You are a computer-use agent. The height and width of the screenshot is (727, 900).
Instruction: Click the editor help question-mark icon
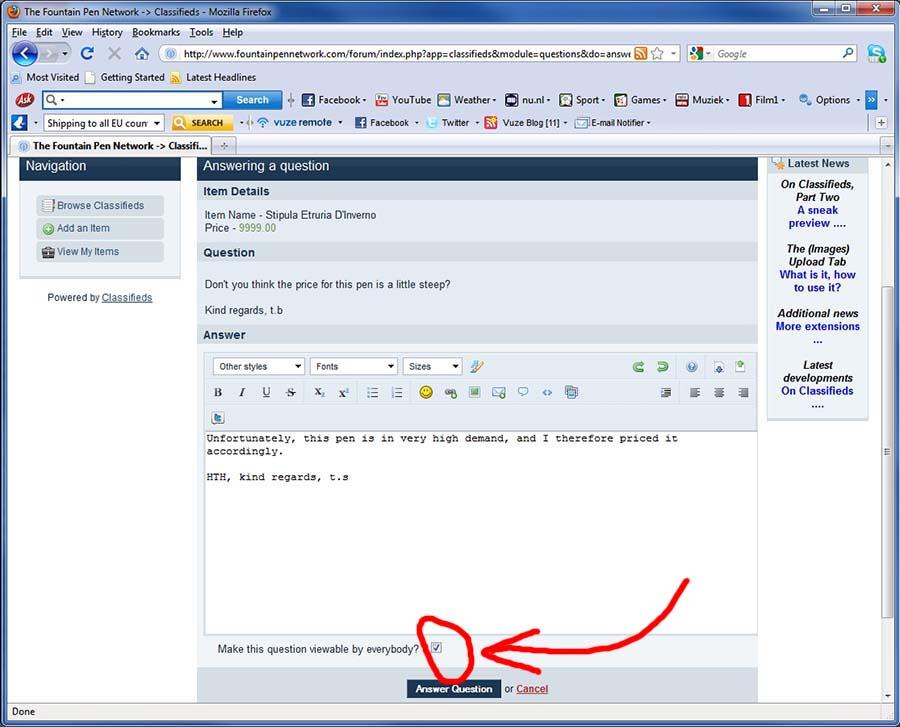tap(691, 367)
